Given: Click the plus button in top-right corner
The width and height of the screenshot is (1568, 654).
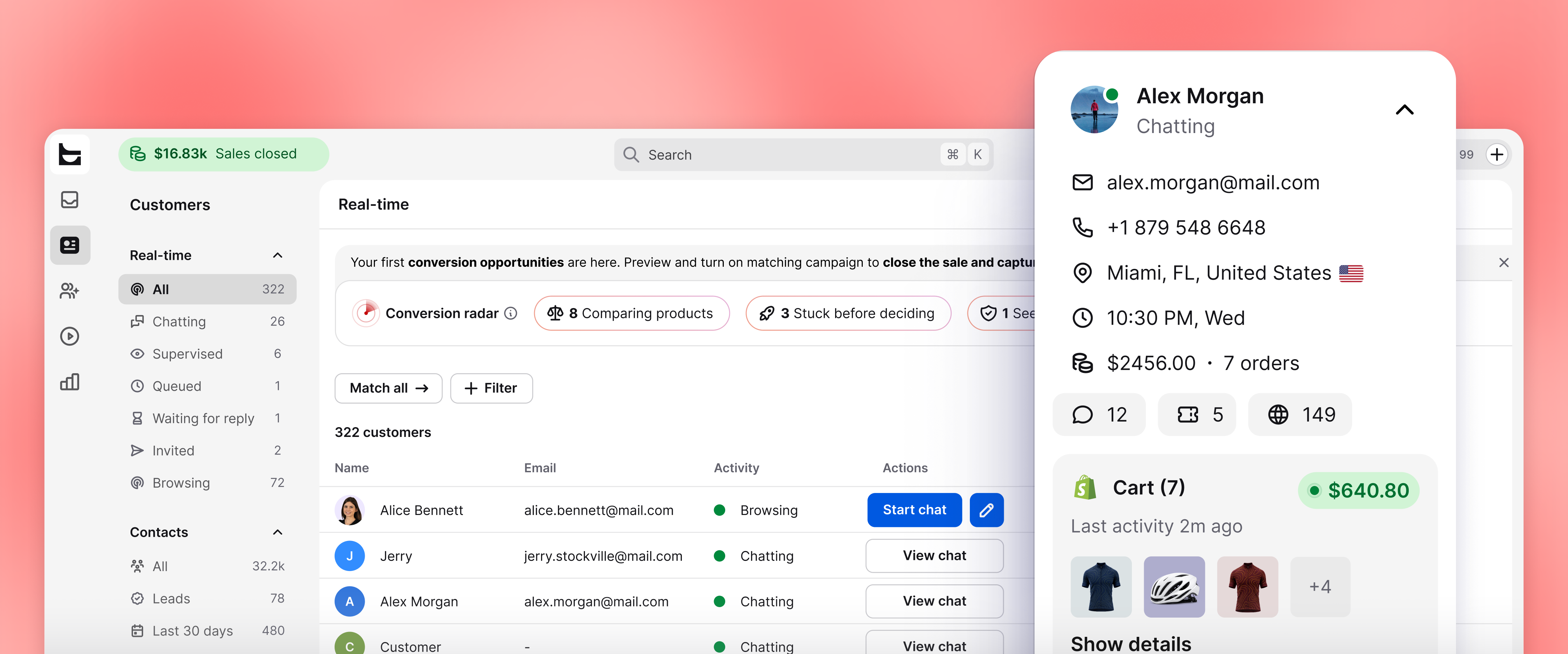Looking at the screenshot, I should (1497, 155).
